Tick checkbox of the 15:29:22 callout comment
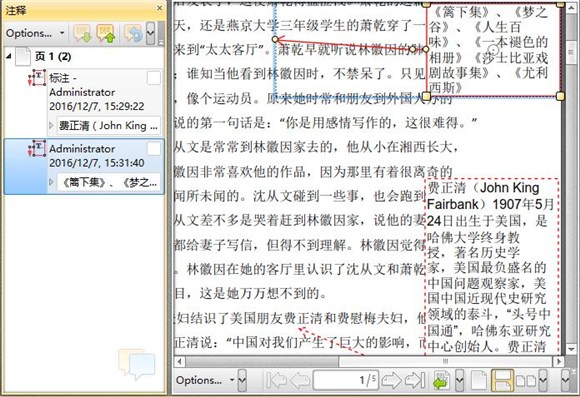 click(x=154, y=78)
